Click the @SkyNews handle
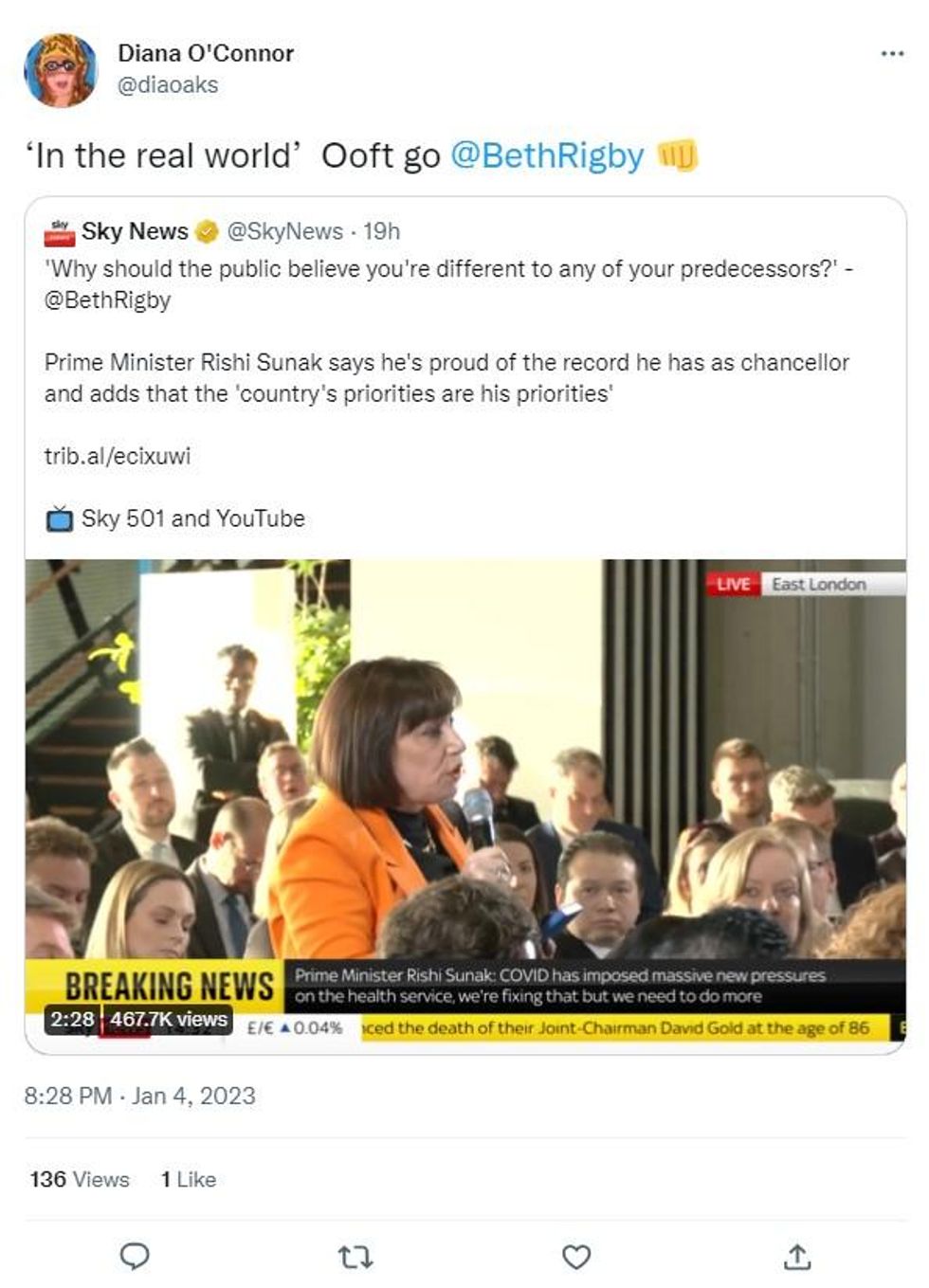This screenshot has width=929, height=1288. pos(285,231)
